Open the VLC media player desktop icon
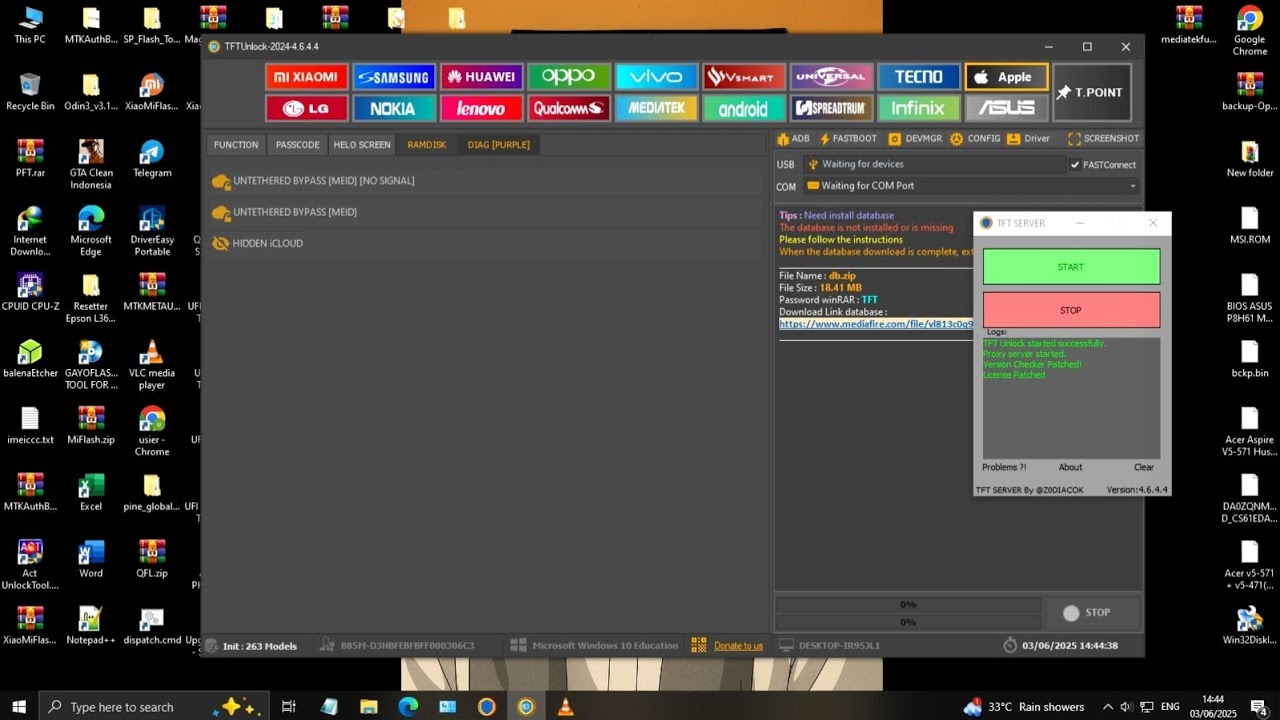 click(x=152, y=364)
